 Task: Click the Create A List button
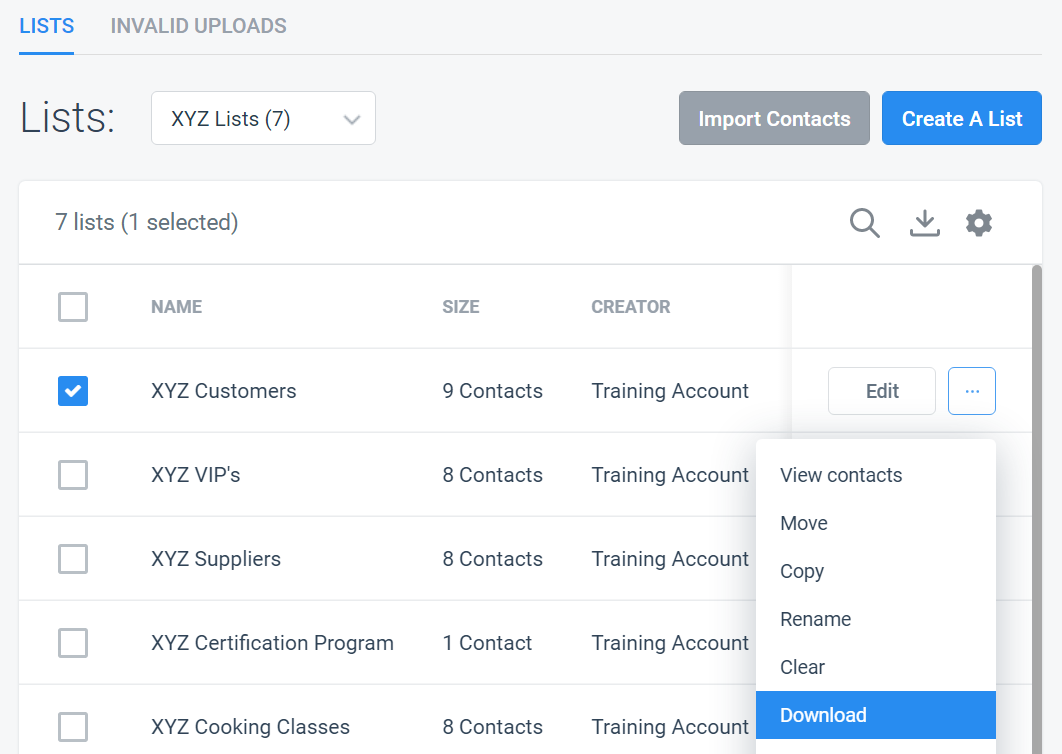coord(962,119)
